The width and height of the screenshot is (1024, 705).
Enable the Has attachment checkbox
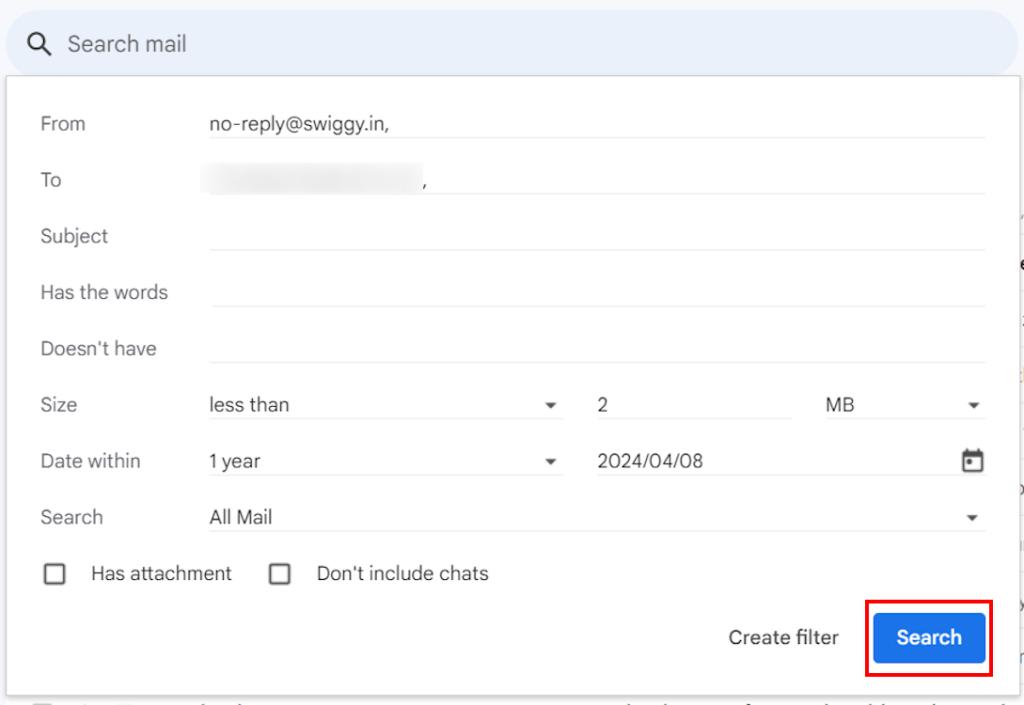54,574
